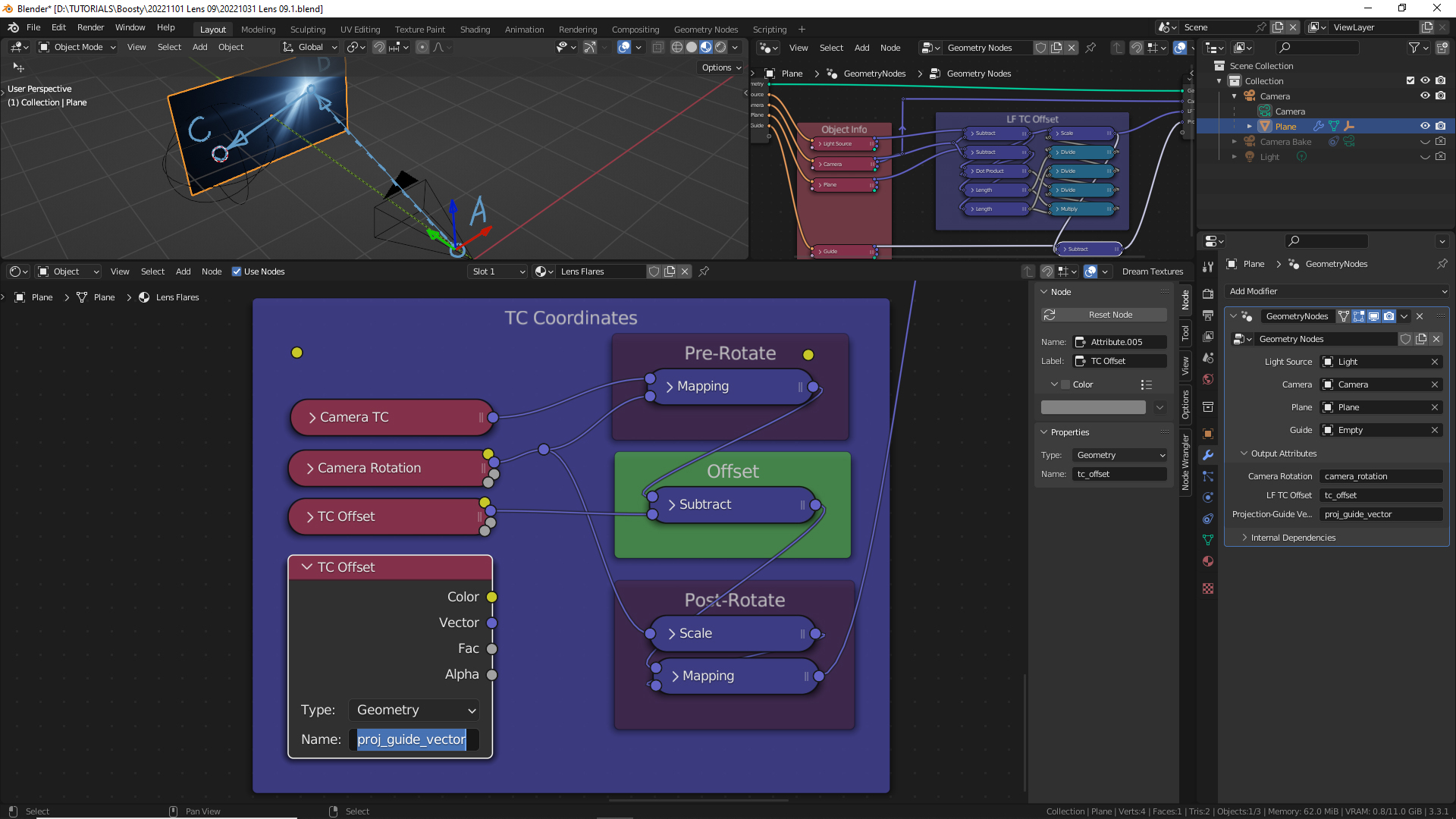1456x819 pixels.
Task: Open the viewport Options dropdown
Action: coord(721,67)
